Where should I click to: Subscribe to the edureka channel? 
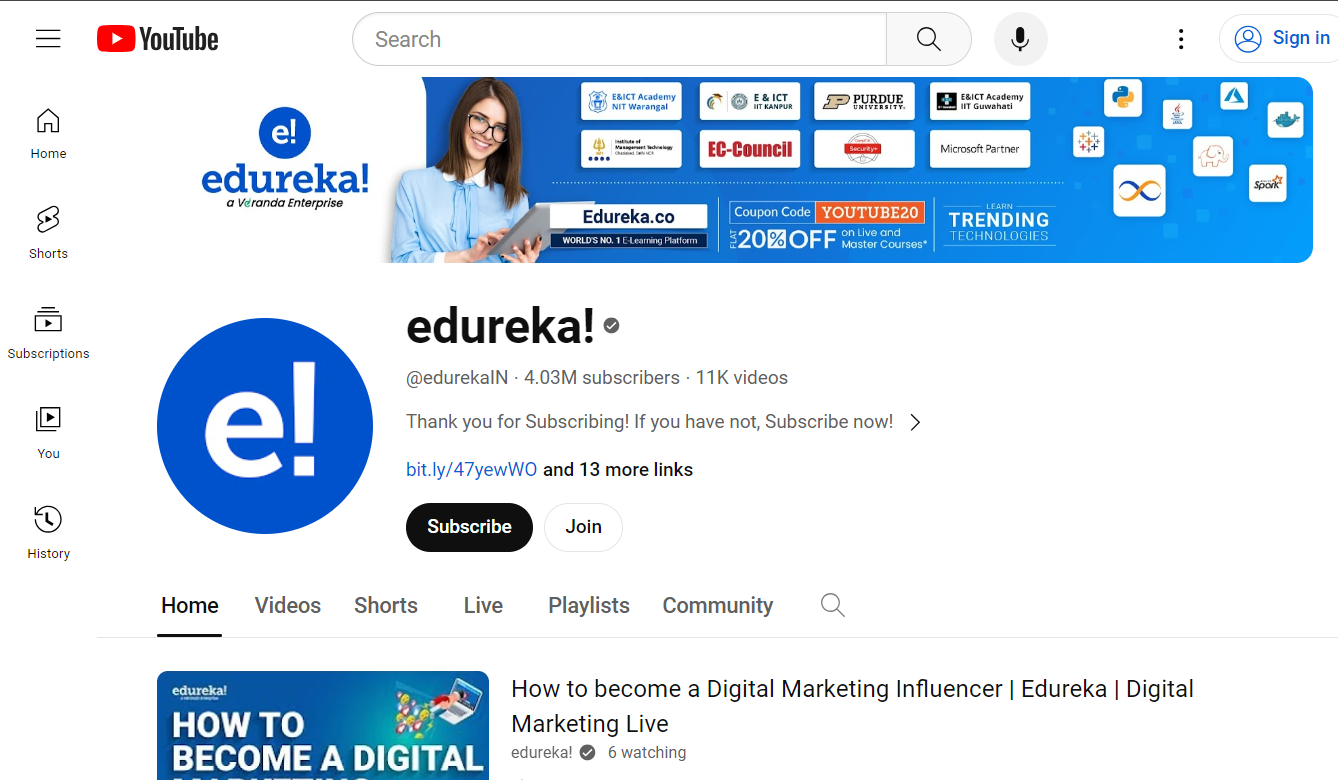point(469,527)
